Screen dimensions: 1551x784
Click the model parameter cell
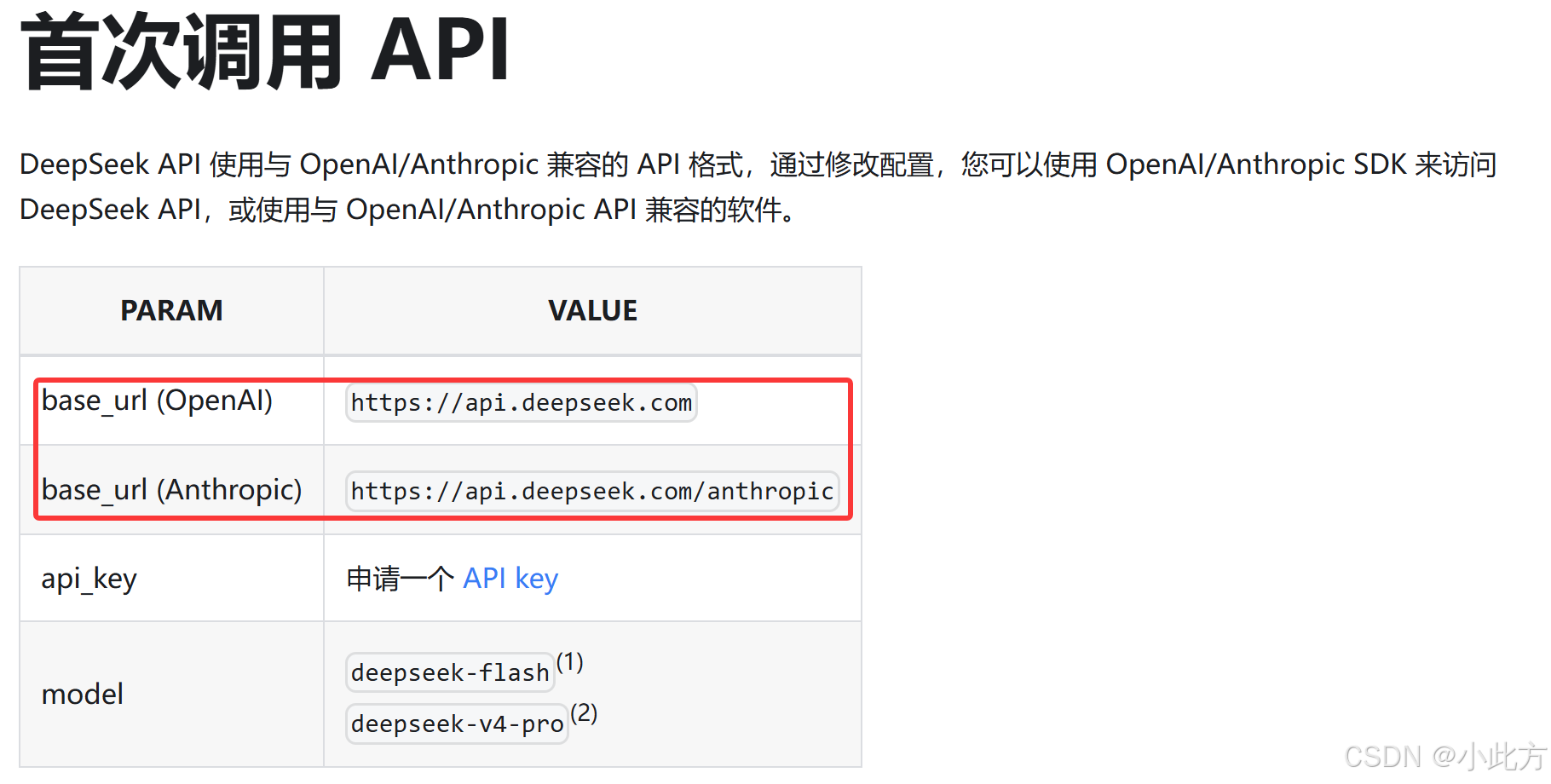tap(171, 695)
